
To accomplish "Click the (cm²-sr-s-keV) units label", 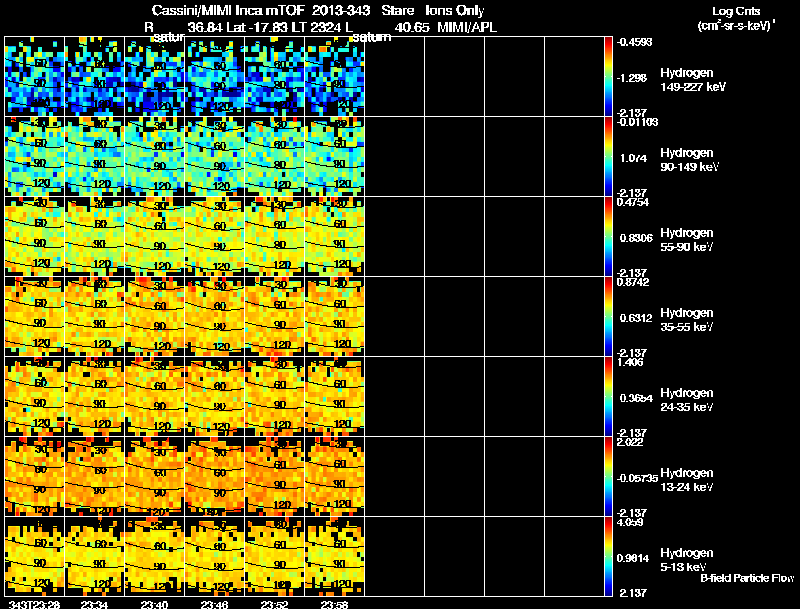I will (x=736, y=25).
